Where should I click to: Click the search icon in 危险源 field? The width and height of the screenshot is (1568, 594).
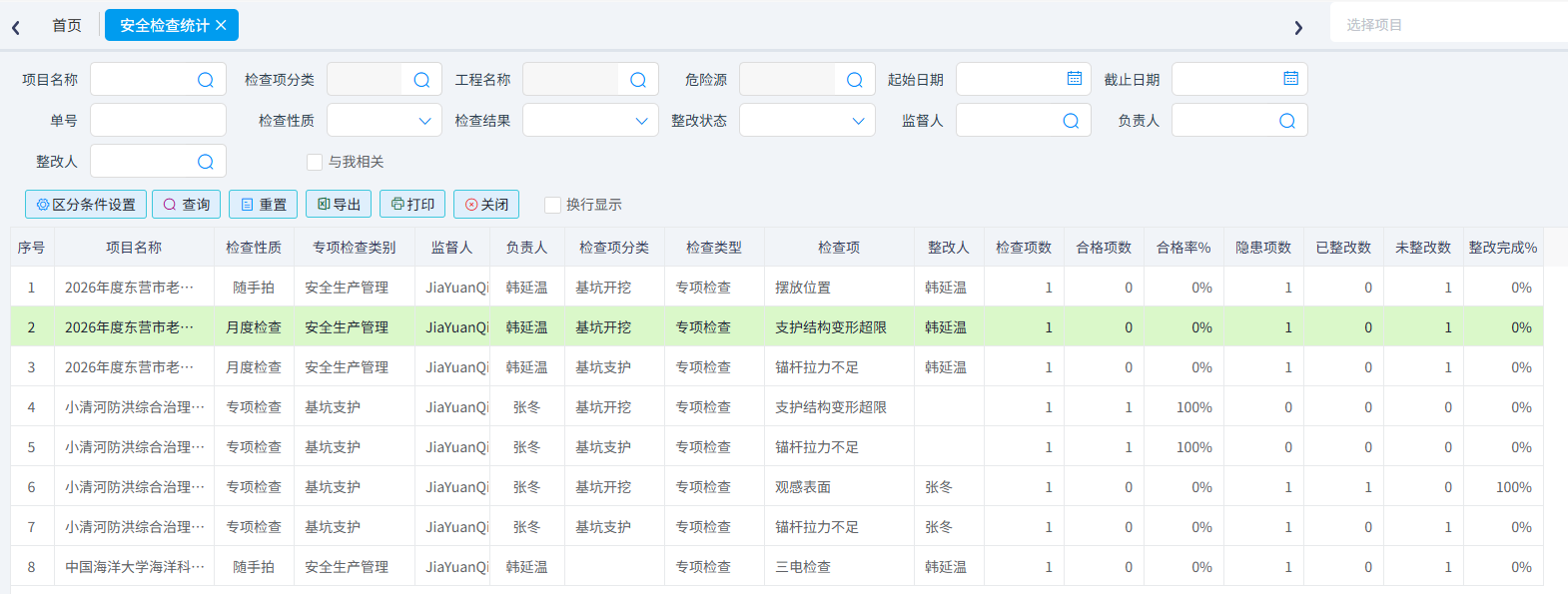tap(855, 80)
